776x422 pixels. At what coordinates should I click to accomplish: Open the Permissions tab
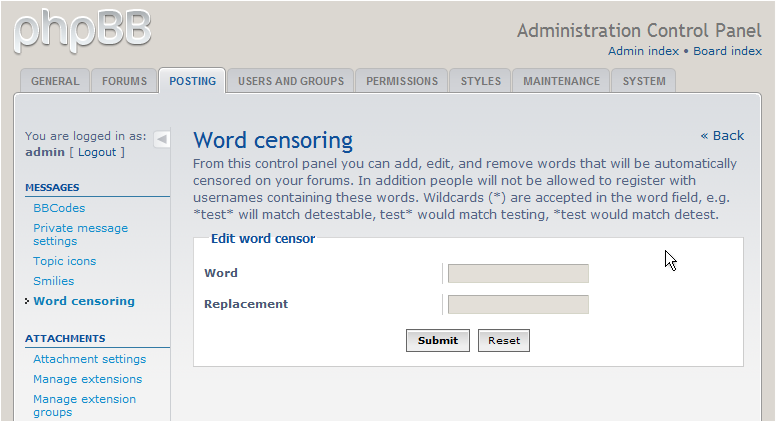coord(402,81)
